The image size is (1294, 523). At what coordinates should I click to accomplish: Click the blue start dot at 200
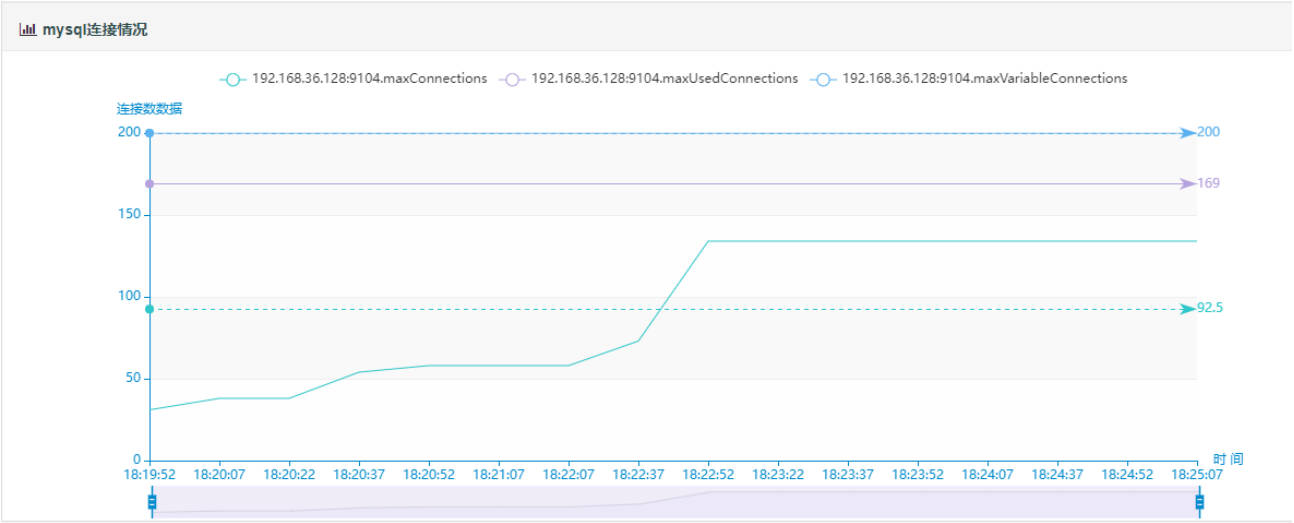pos(150,133)
